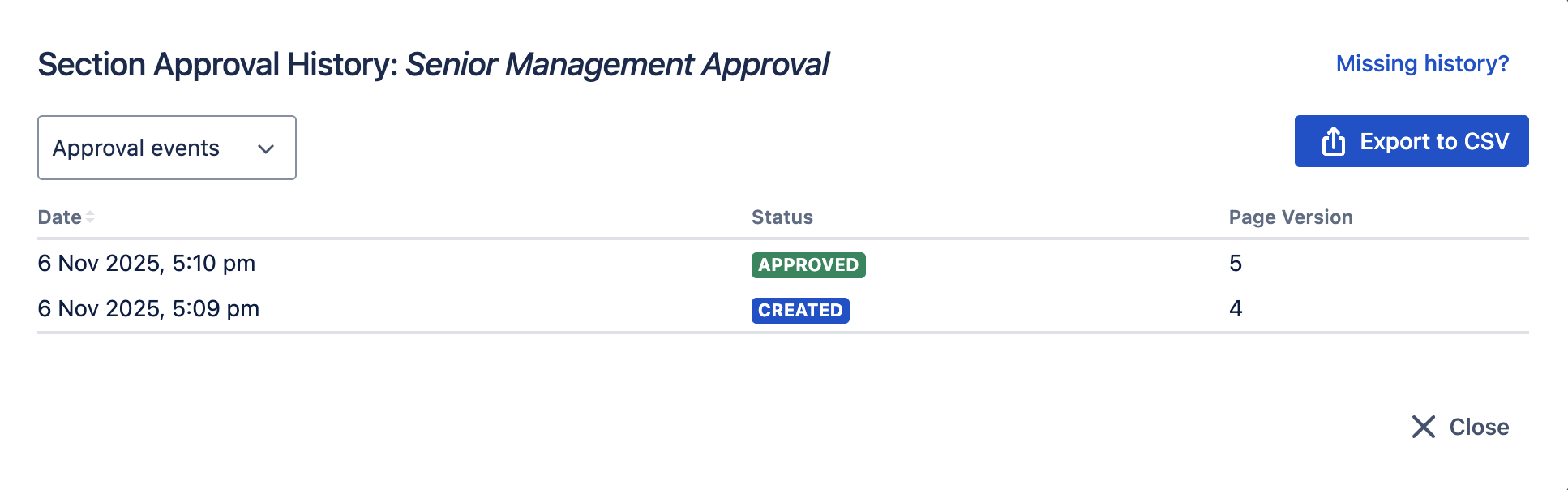Open the Missing history? link
This screenshot has width=1568, height=490.
(1422, 63)
